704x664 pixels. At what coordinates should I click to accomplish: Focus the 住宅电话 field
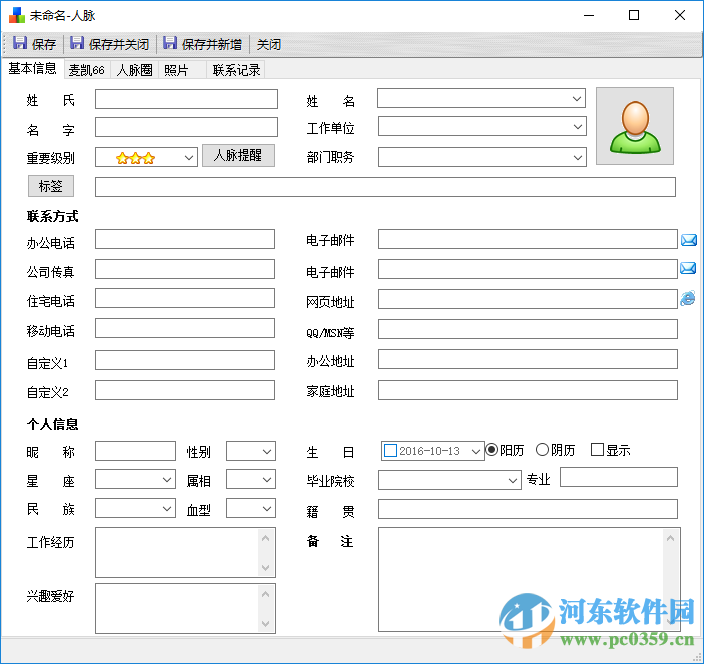[x=185, y=299]
